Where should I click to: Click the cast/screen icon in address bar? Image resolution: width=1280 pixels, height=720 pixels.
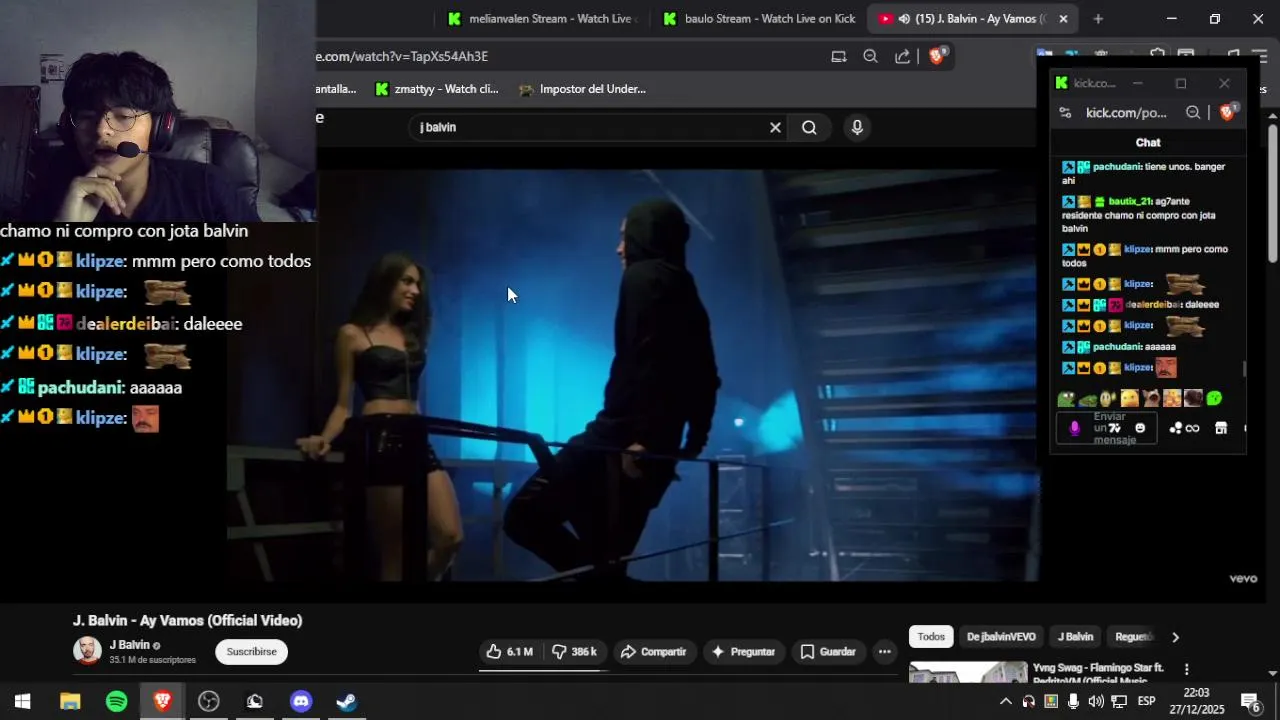click(838, 56)
